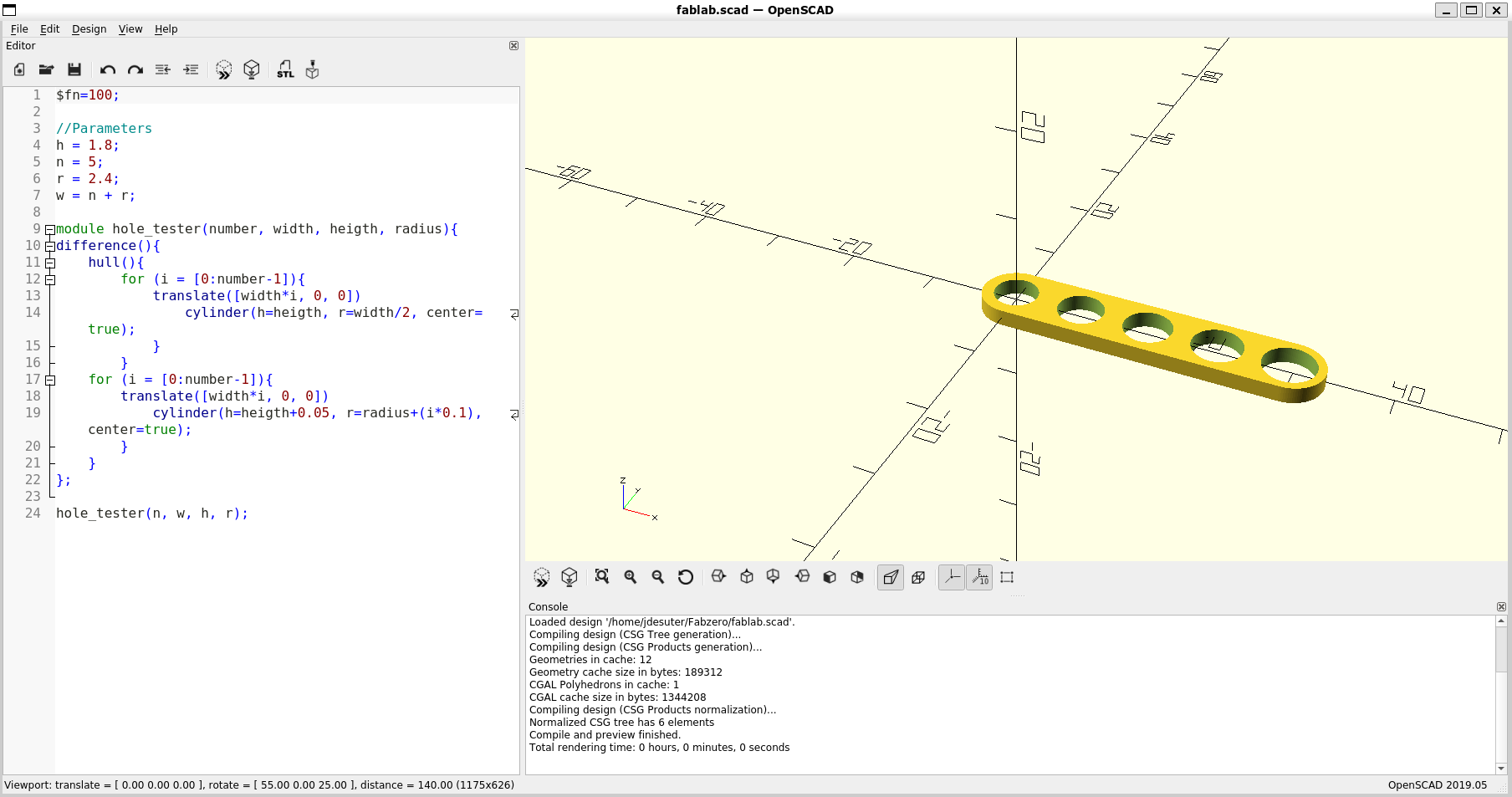
Task: Collapse the for-loop fold on line 17
Action: (50, 381)
